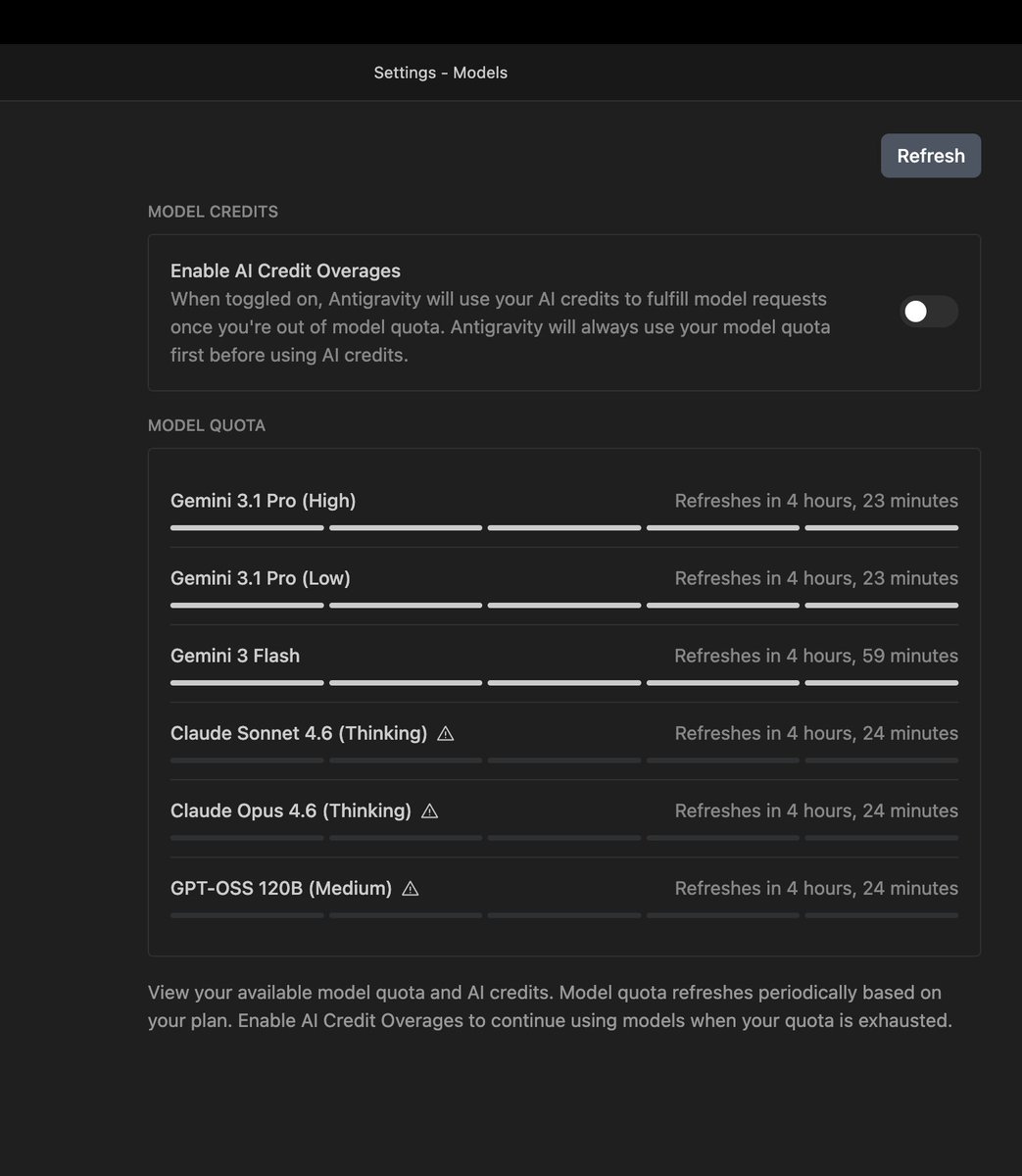Click the Claude Opus 4.6 quota bar
The height and width of the screenshot is (1176, 1022).
pyautogui.click(x=564, y=837)
